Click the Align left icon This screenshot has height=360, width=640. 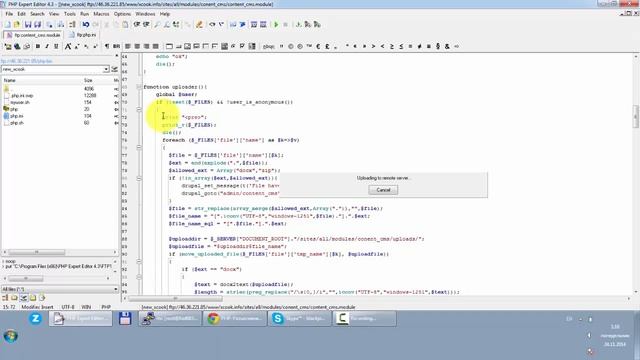128,47
